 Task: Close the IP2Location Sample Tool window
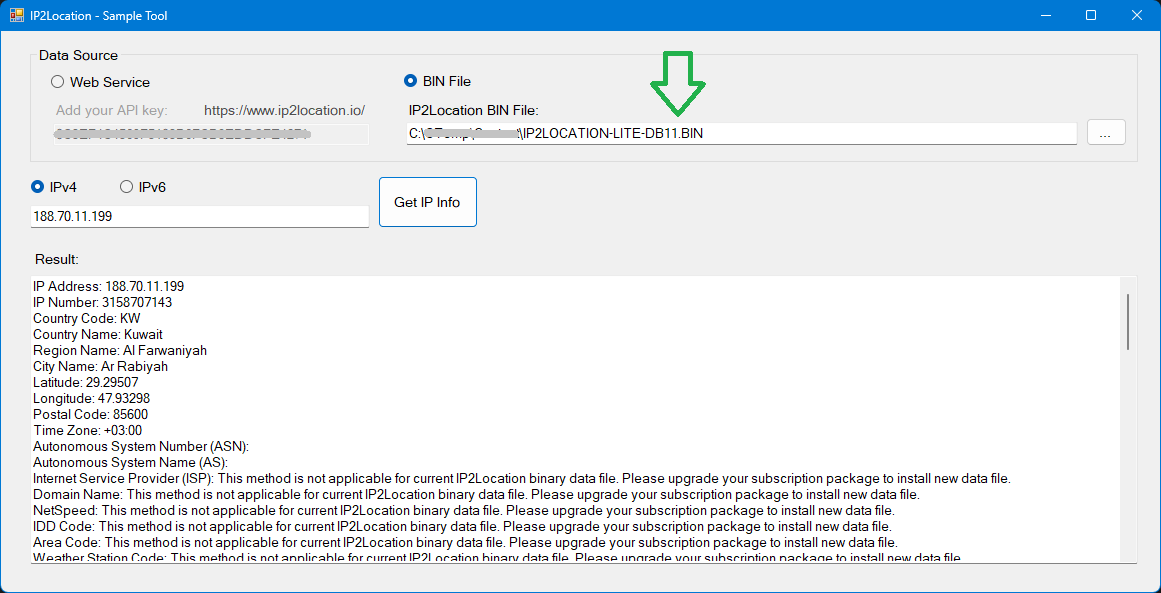(x=1137, y=16)
